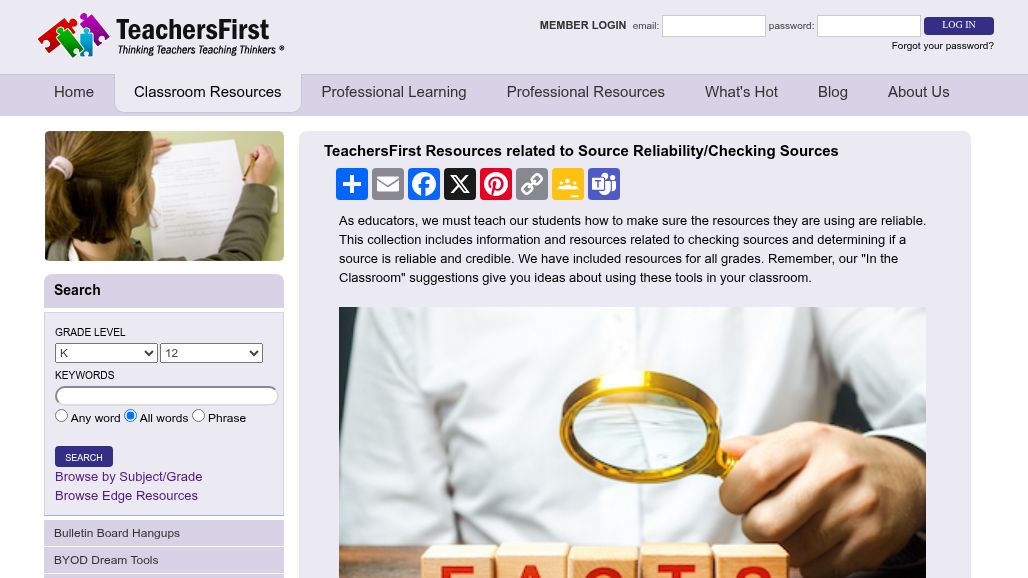Open the highest grade level 12 dropdown
Screen dimensions: 1028x578
pos(211,353)
